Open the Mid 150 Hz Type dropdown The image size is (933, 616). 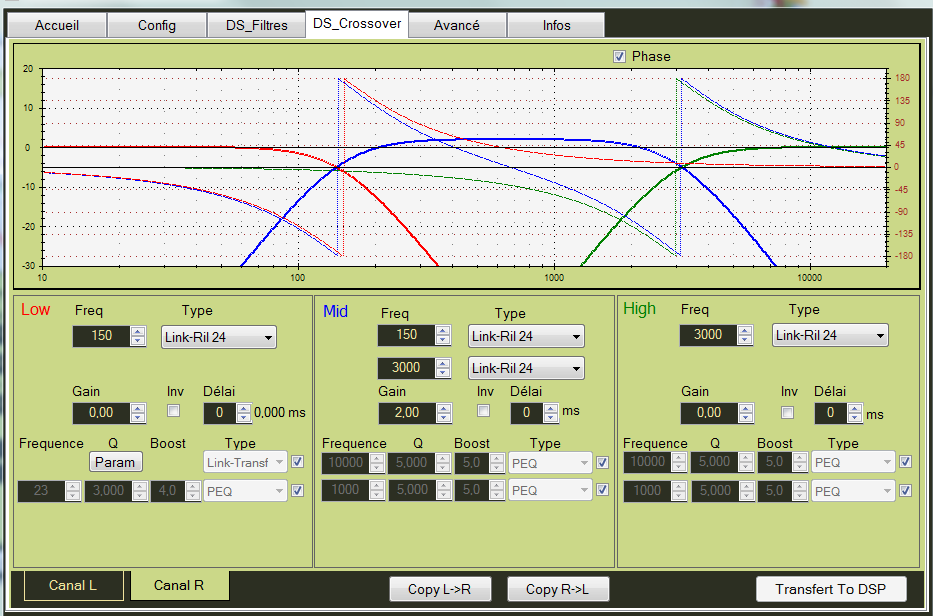pyautogui.click(x=526, y=336)
